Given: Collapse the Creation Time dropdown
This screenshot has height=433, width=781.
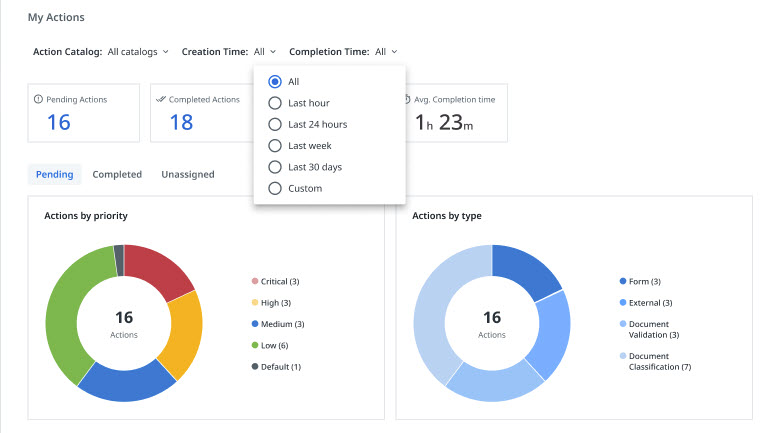Looking at the screenshot, I should pos(264,51).
